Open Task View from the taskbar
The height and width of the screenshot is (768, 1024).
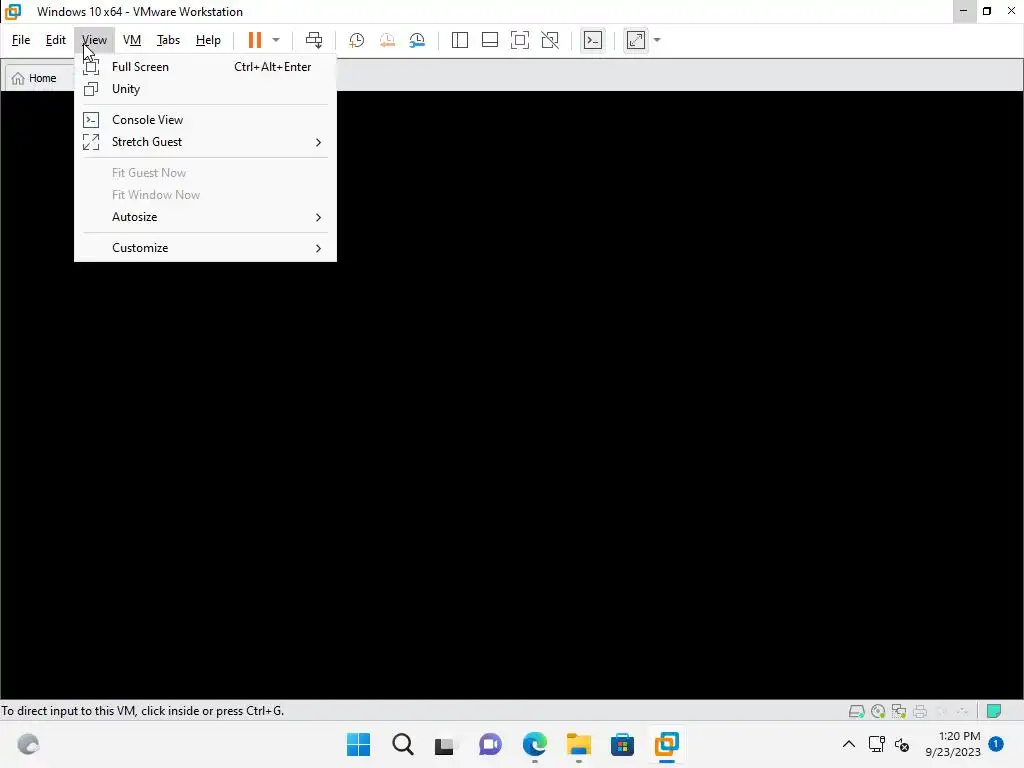[x=446, y=744]
